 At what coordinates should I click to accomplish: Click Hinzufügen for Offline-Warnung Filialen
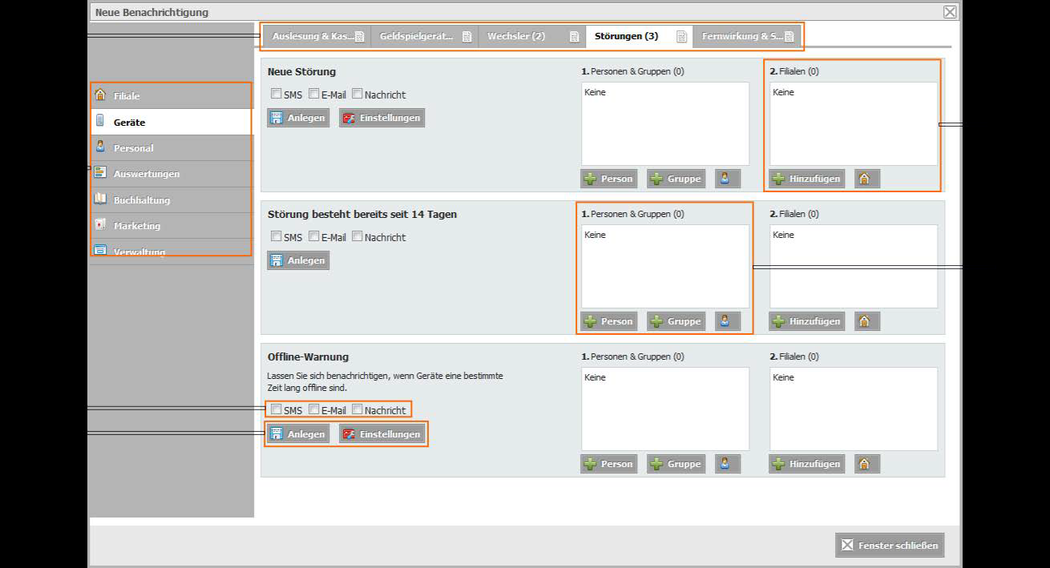coord(807,464)
